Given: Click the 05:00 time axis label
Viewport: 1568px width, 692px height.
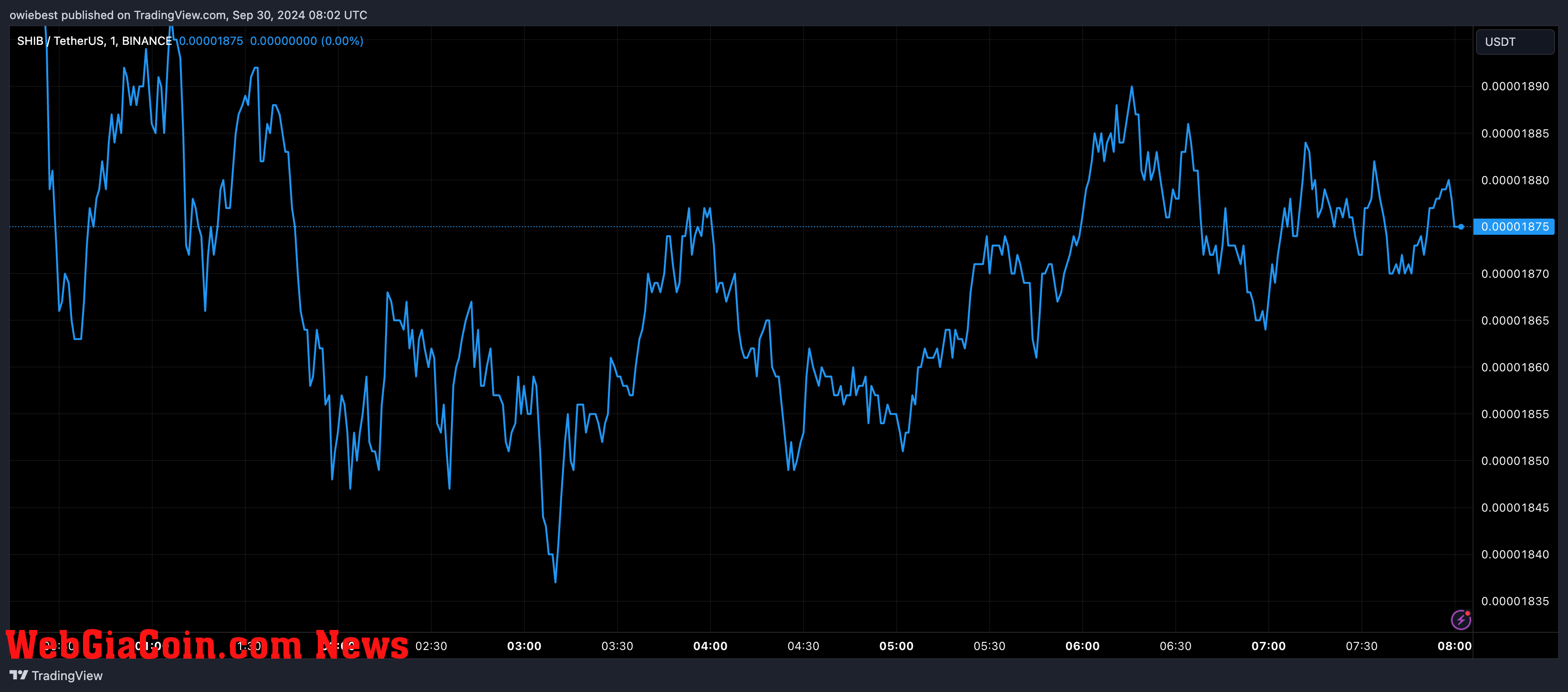Looking at the screenshot, I should click(x=897, y=646).
